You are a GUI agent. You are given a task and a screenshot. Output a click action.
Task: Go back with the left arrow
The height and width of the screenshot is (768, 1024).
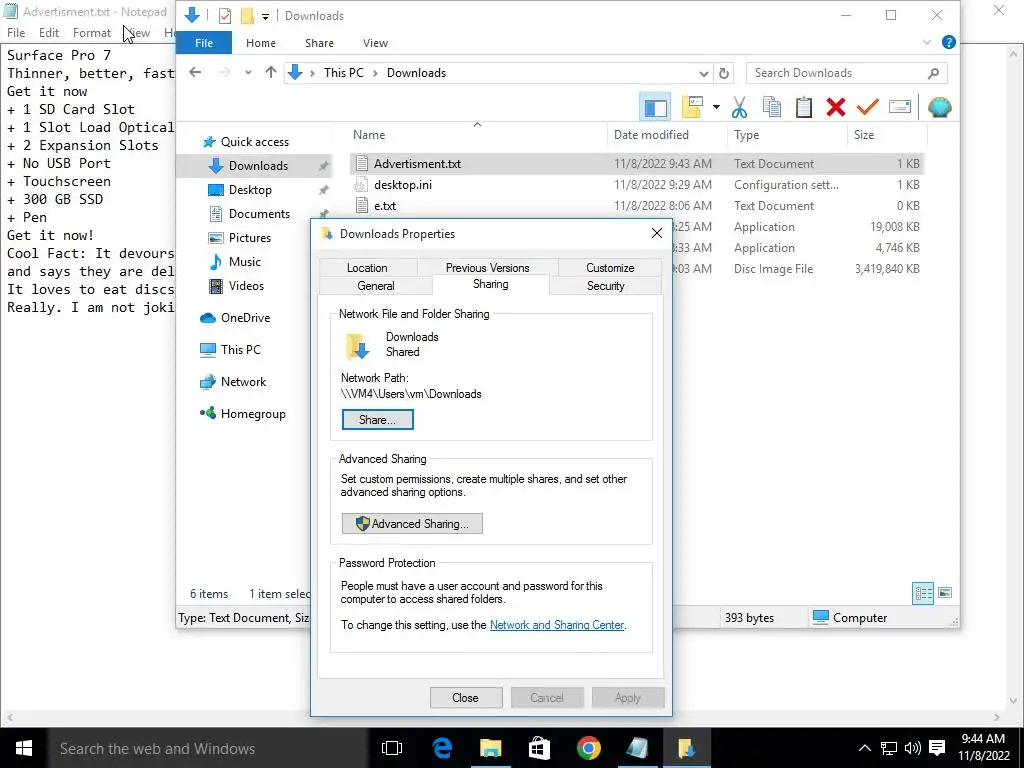(195, 72)
